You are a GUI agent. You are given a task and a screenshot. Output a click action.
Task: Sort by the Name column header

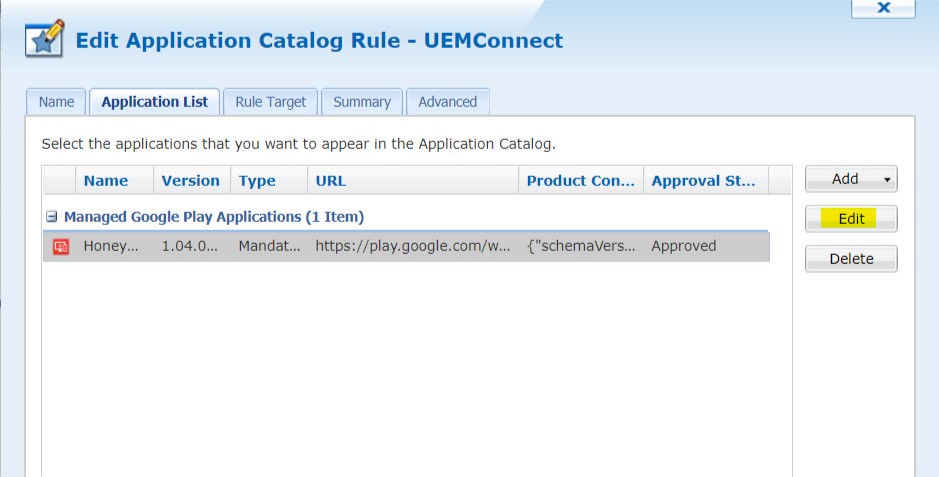click(114, 181)
